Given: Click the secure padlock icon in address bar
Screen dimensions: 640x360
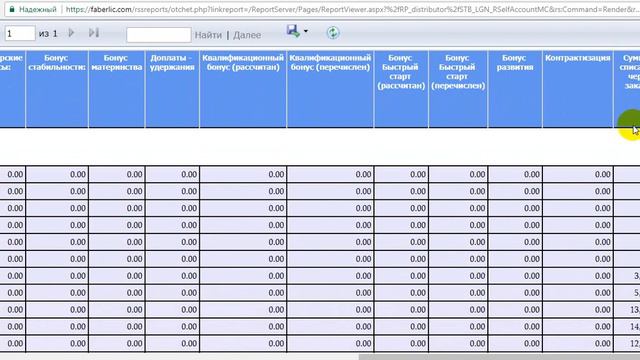Looking at the screenshot, I should point(12,9).
